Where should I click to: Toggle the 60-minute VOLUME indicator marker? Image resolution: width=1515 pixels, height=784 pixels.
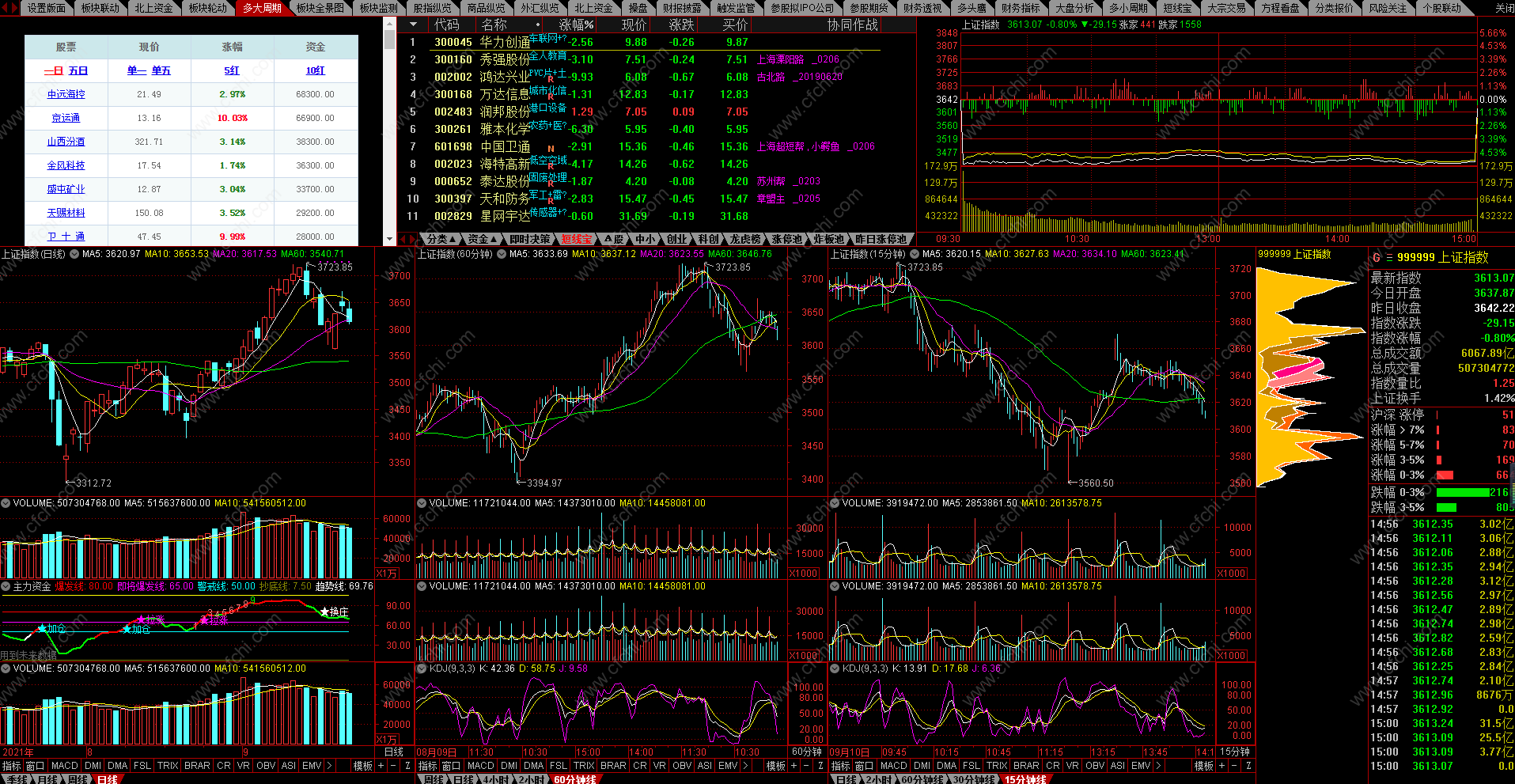(x=422, y=502)
